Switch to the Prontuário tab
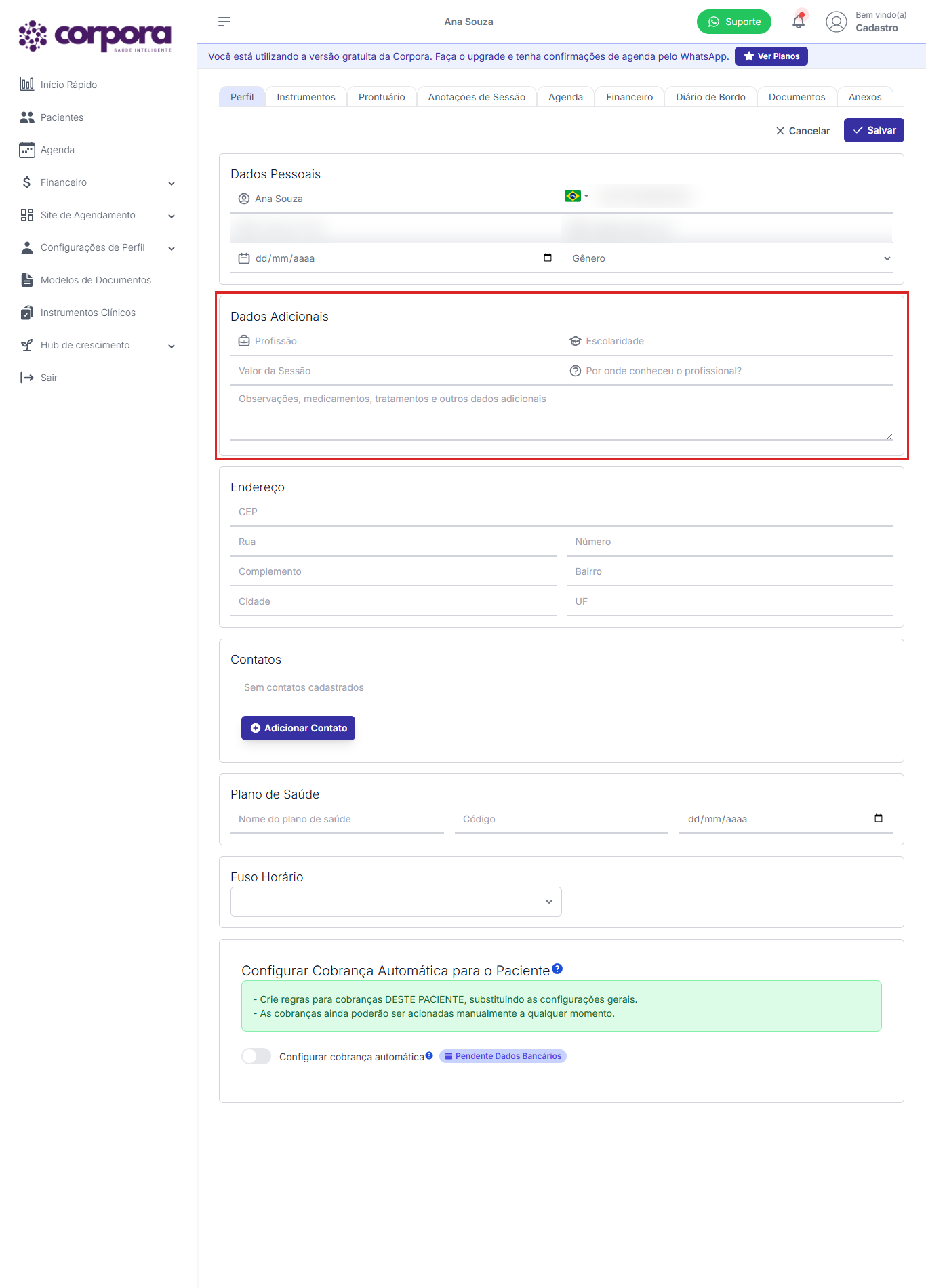 [382, 97]
